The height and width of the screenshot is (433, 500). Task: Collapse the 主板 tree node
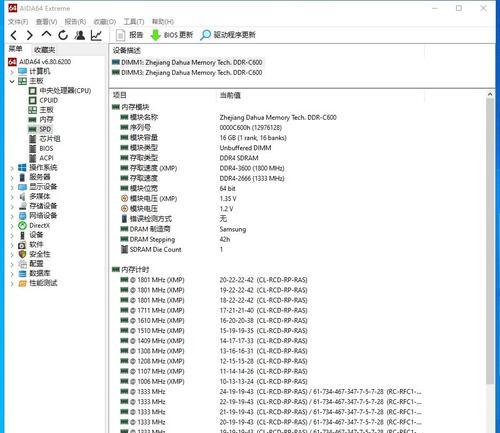[x=12, y=81]
